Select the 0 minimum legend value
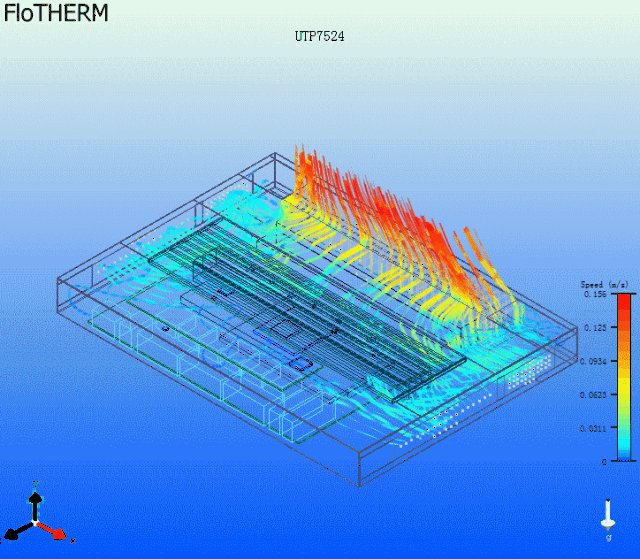This screenshot has width=640, height=559. click(604, 462)
